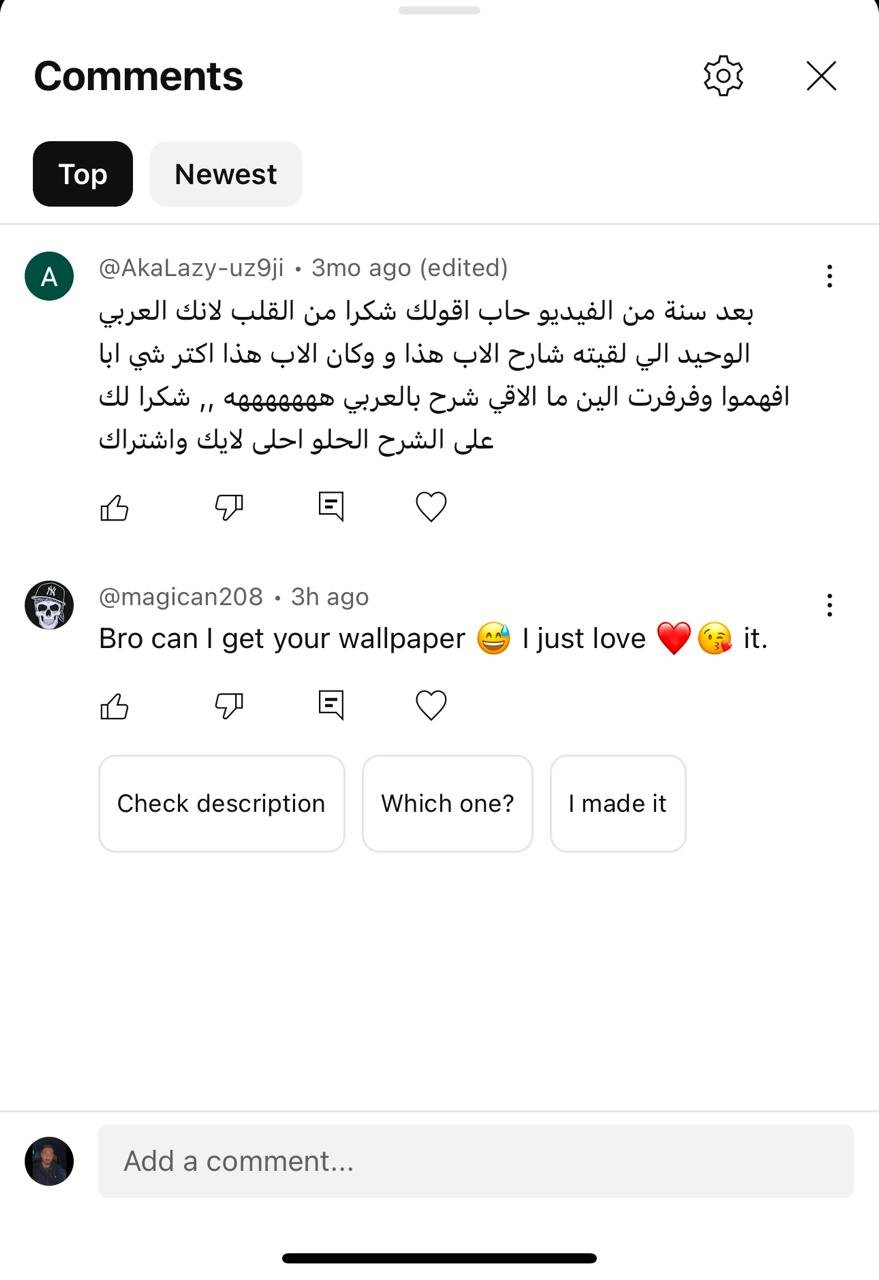Switch to the Top comments tab

83,174
